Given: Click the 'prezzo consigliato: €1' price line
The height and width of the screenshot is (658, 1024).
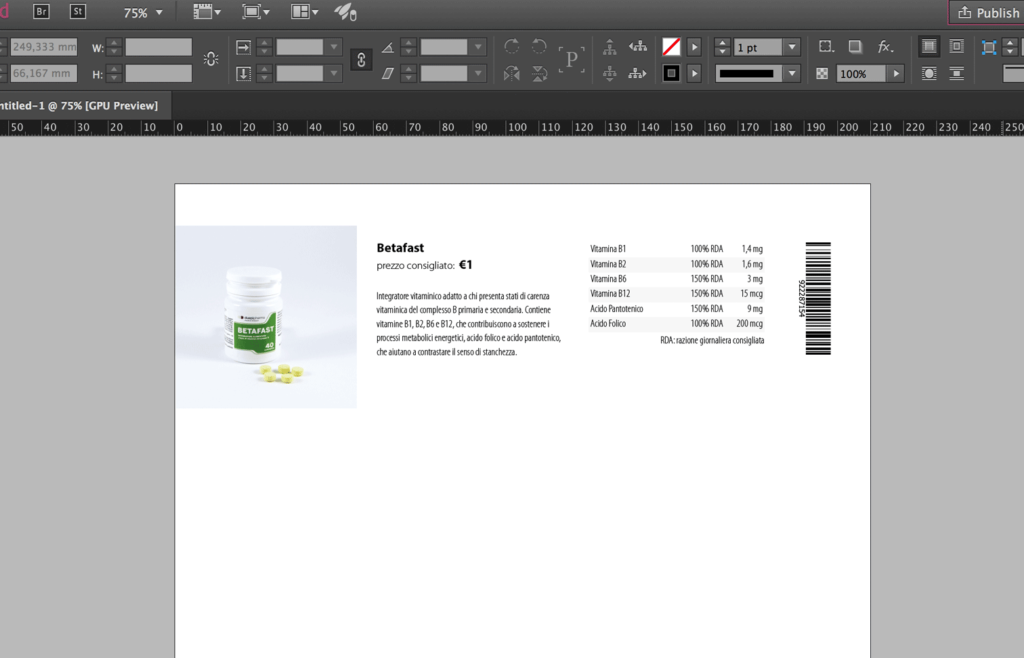Looking at the screenshot, I should 424,265.
